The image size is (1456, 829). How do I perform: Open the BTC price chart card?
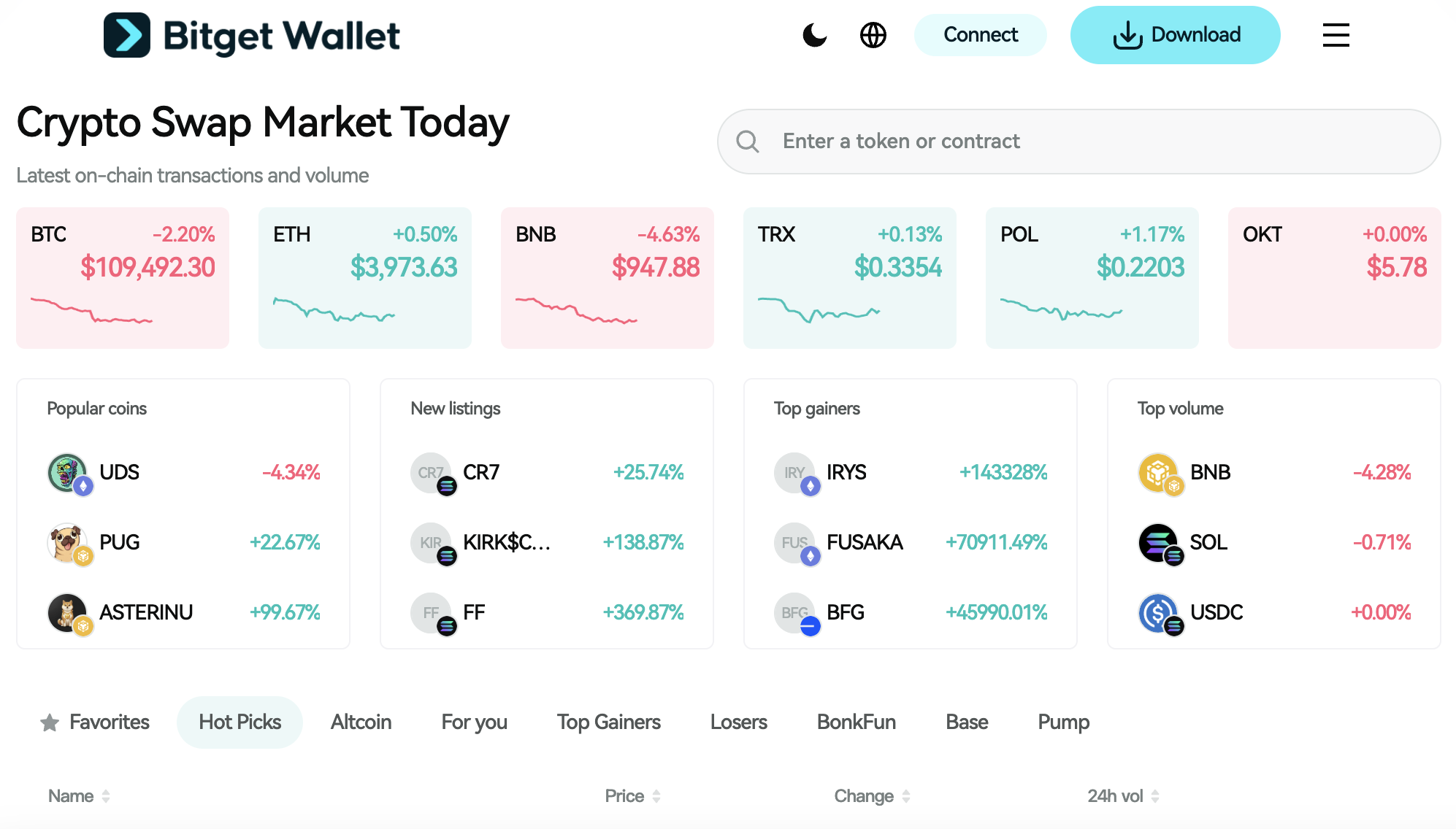[123, 277]
